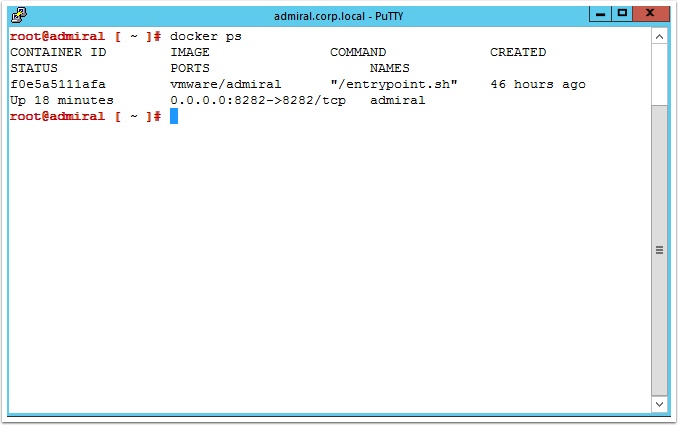
Task: Click the last root@admiral prompt line
Action: [86, 116]
